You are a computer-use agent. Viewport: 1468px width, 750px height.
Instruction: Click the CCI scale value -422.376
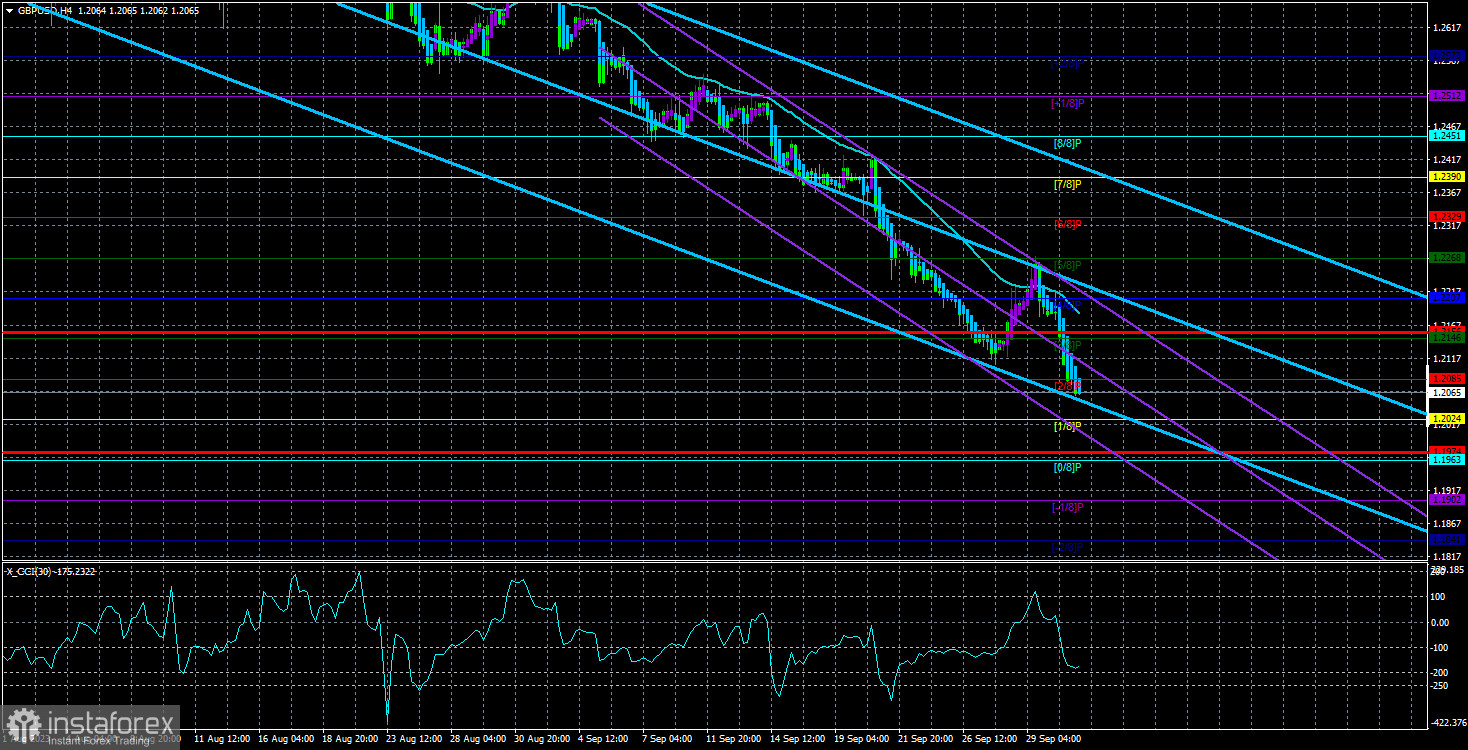(x=1449, y=722)
